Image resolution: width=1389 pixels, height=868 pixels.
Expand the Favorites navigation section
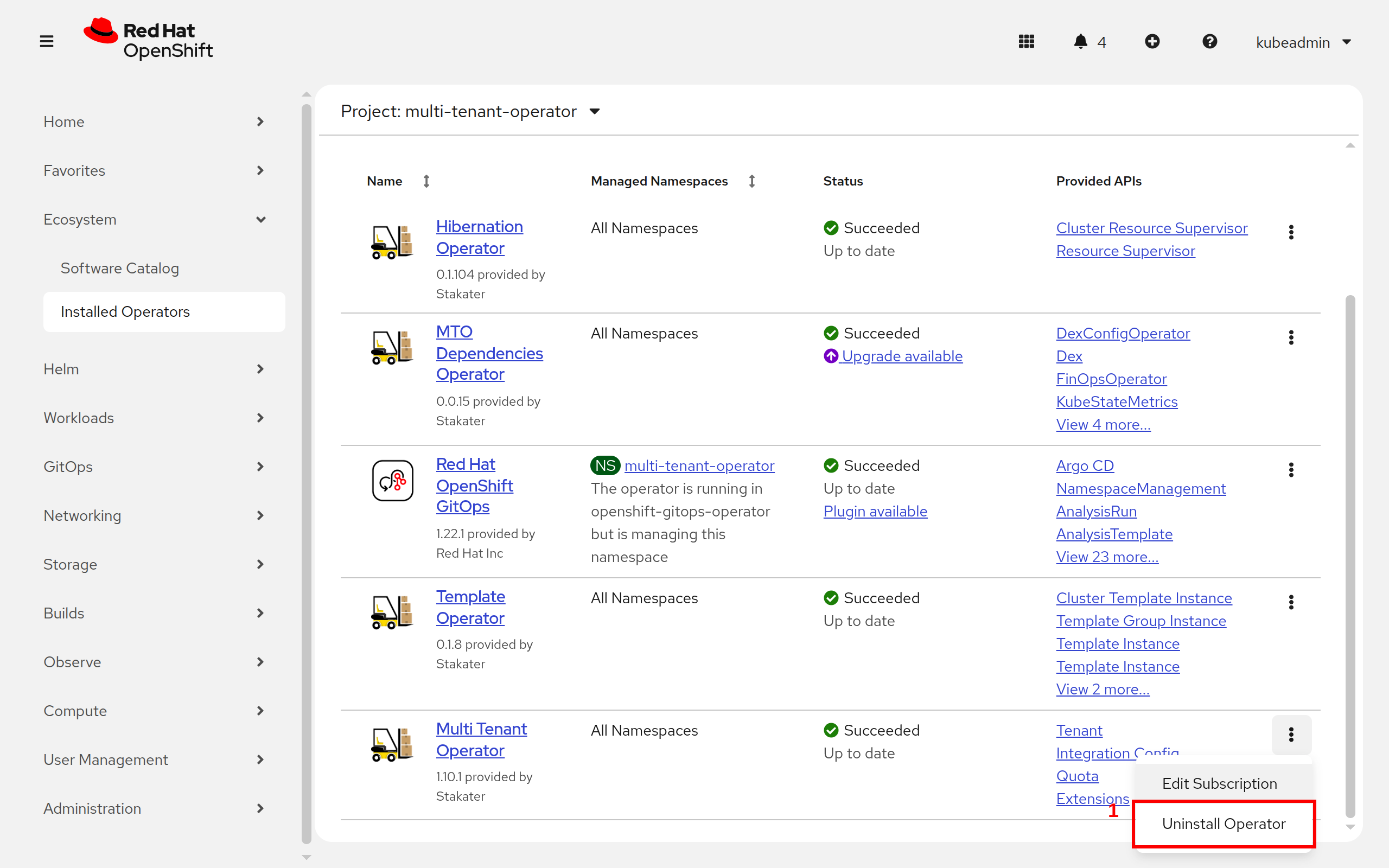[x=154, y=170]
